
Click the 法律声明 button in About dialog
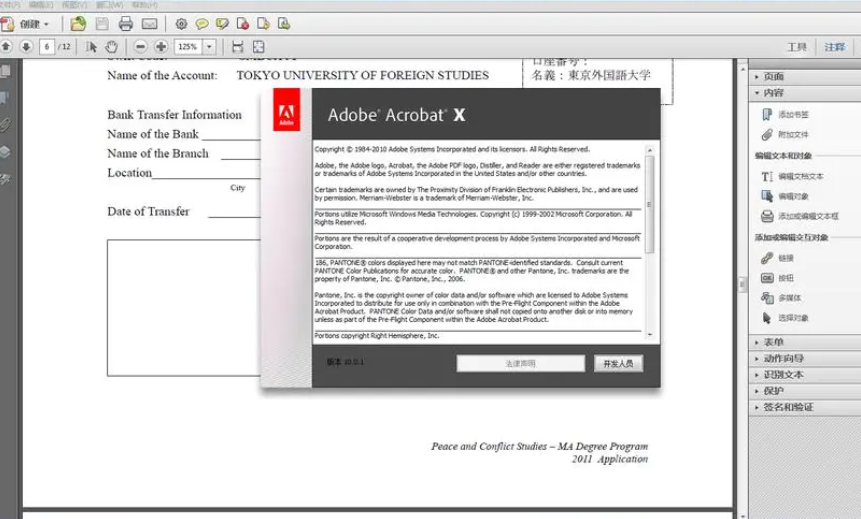pyautogui.click(x=521, y=364)
